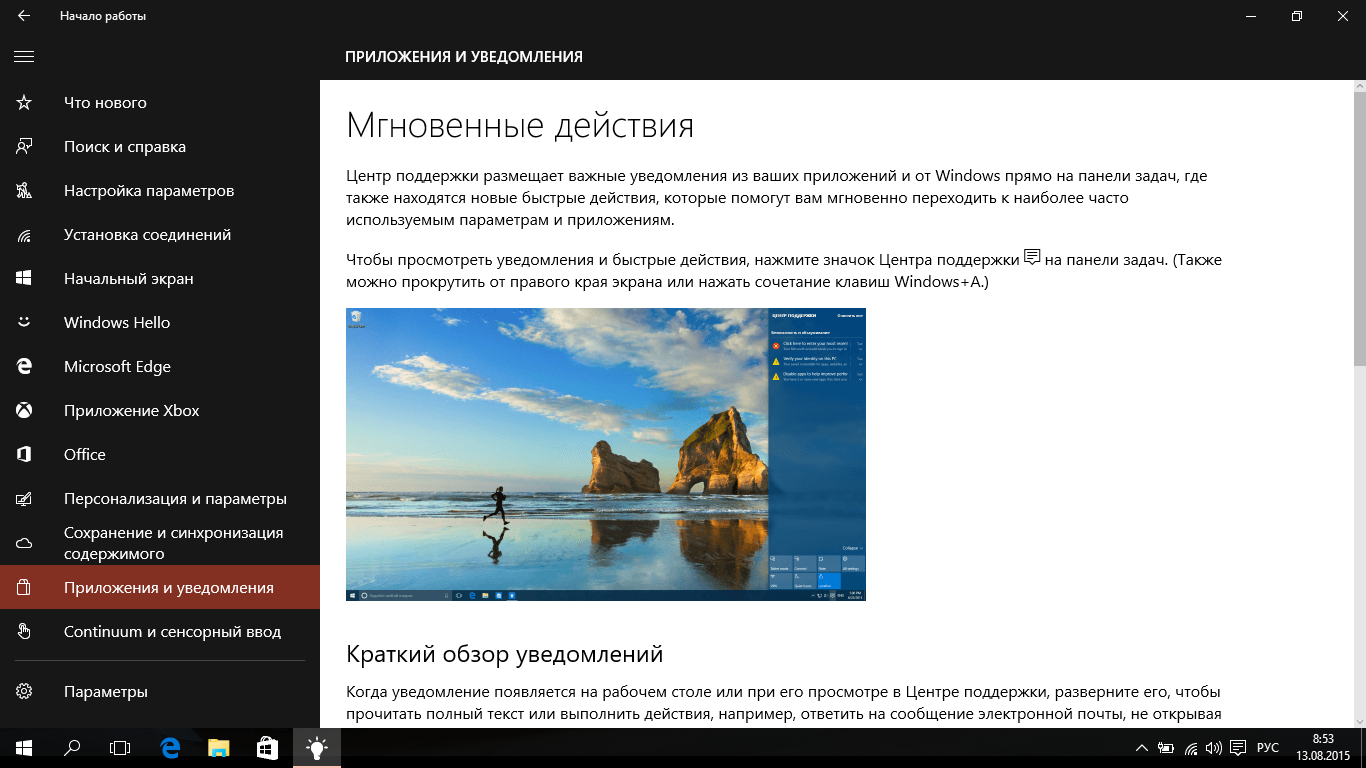Click the icon for Персонализация и параметры
1366x768 pixels.
pos(24,499)
